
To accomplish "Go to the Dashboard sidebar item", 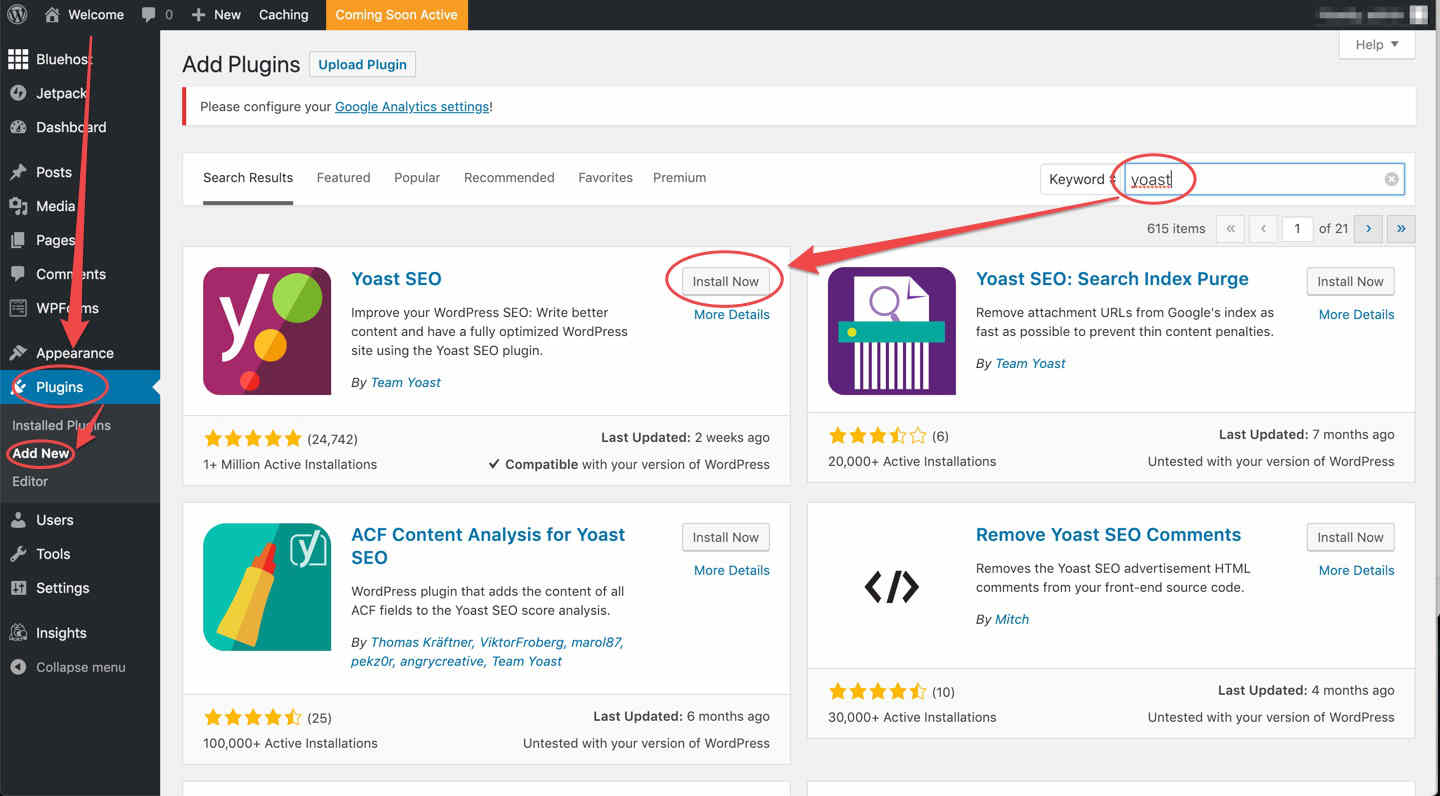I will coord(80,127).
